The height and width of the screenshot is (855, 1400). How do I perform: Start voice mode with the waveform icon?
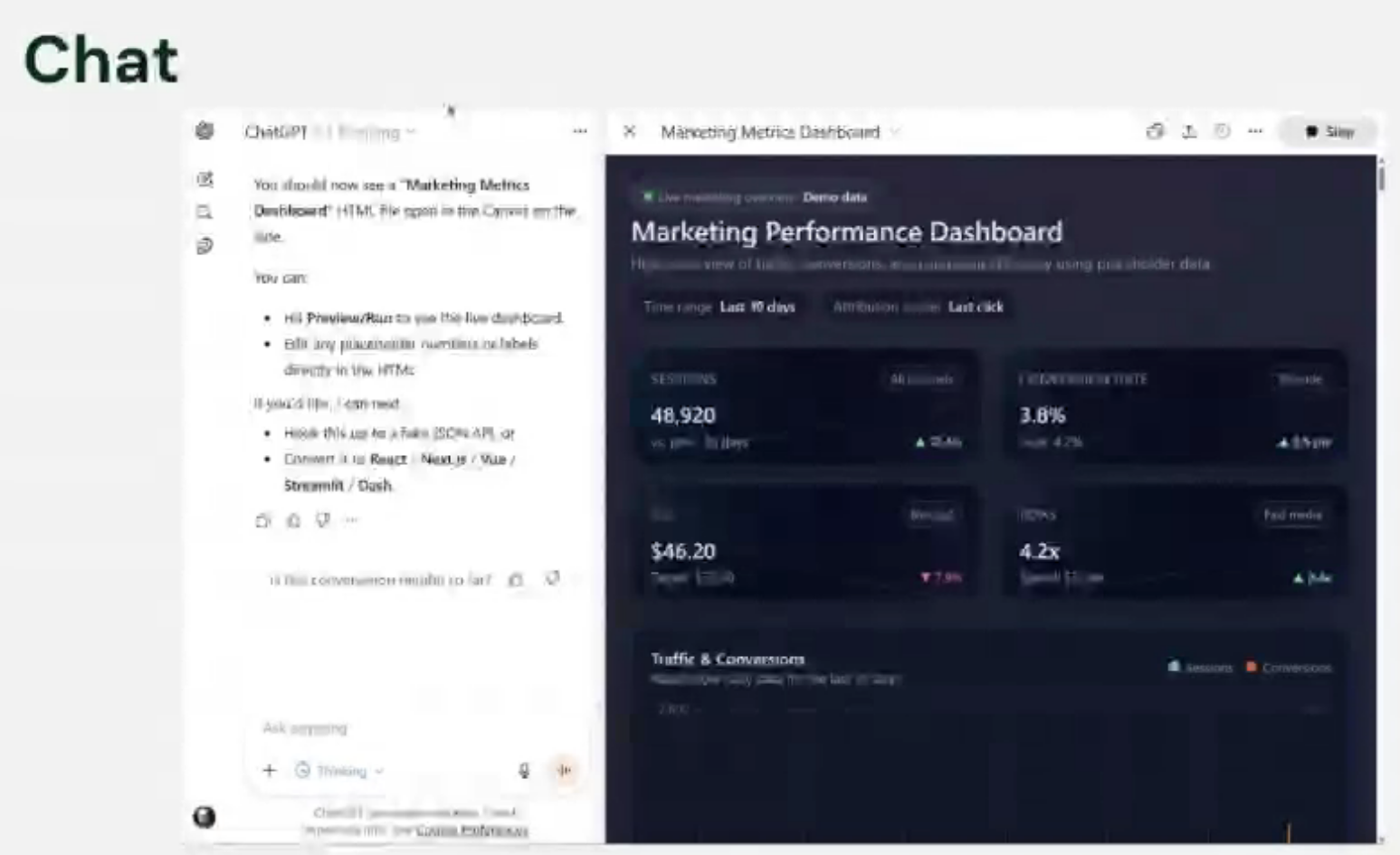[565, 770]
